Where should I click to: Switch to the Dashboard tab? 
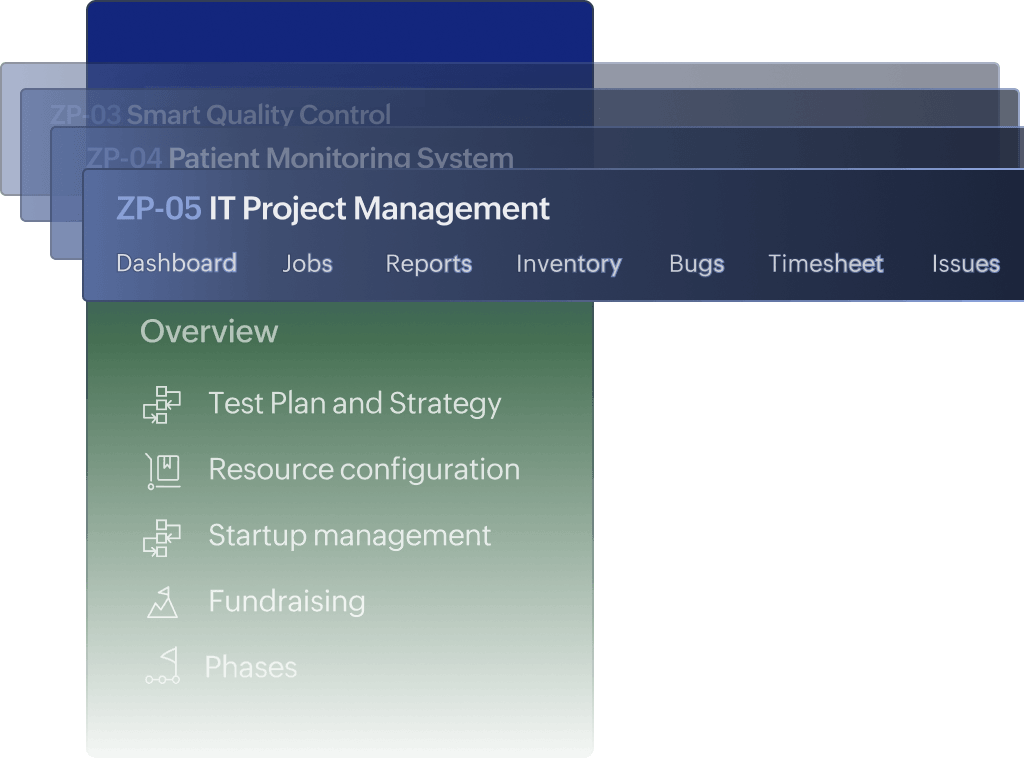(x=176, y=264)
